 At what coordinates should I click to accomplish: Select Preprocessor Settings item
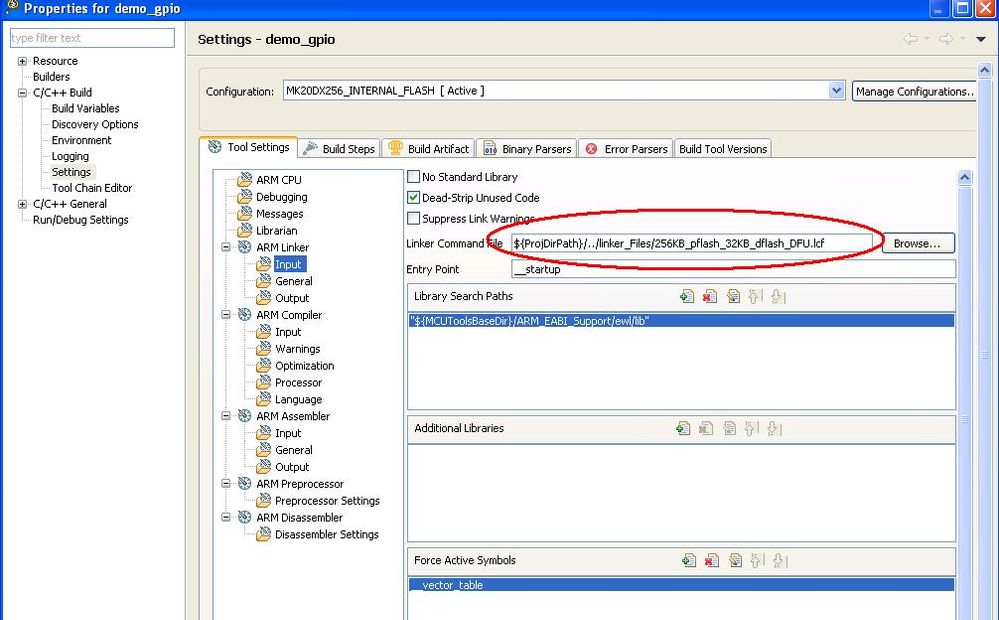pos(327,501)
